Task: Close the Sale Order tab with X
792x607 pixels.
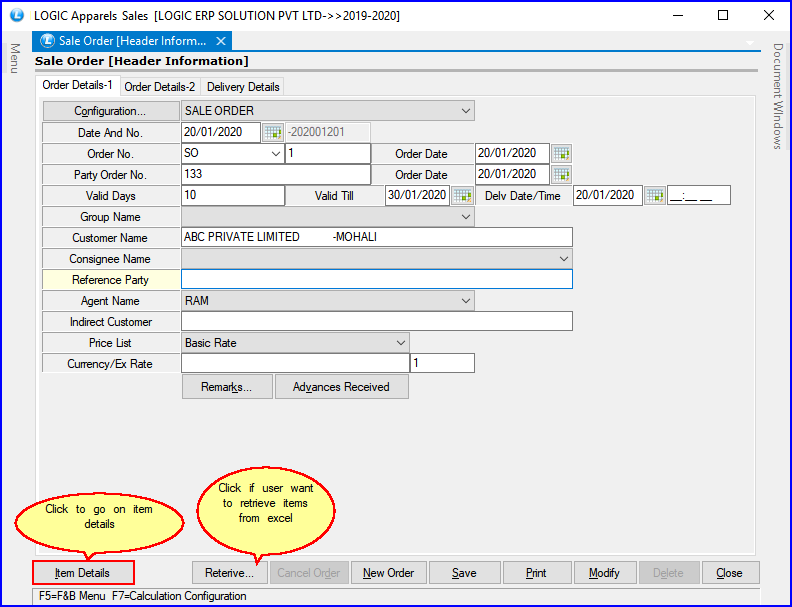Action: (x=221, y=41)
